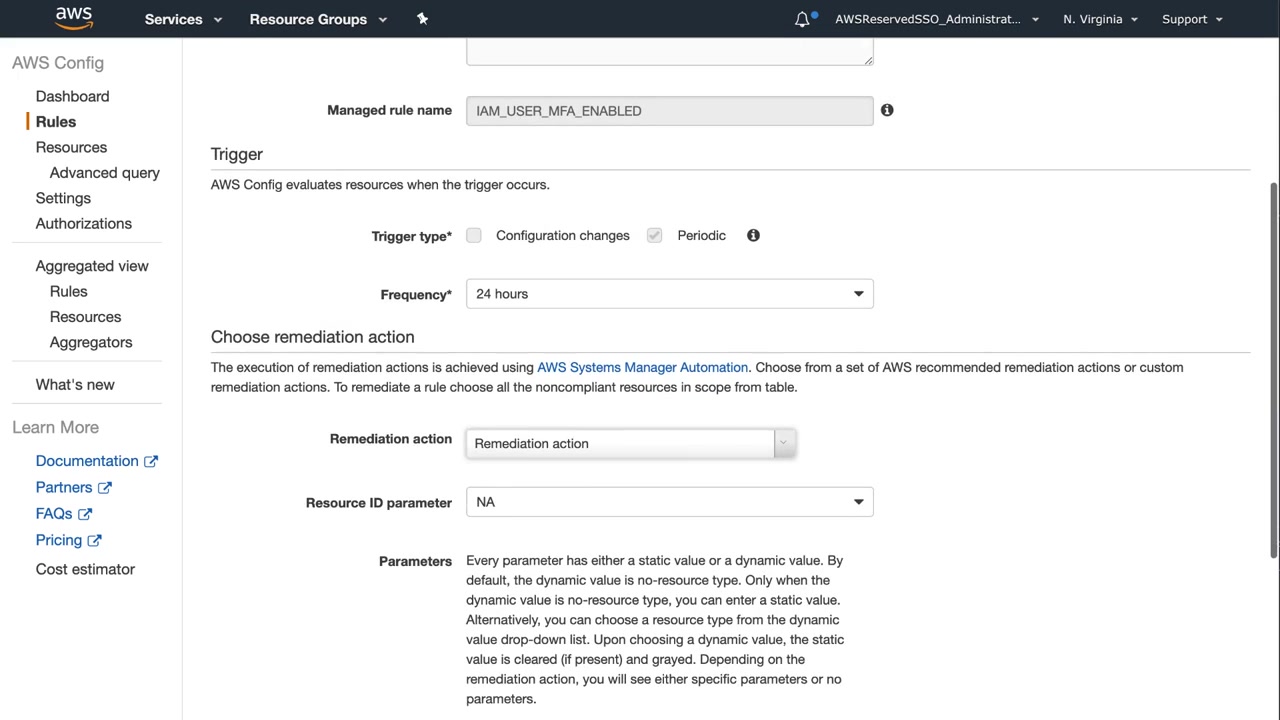Click the AWS logo home icon
The image size is (1280, 720).
point(74,18)
